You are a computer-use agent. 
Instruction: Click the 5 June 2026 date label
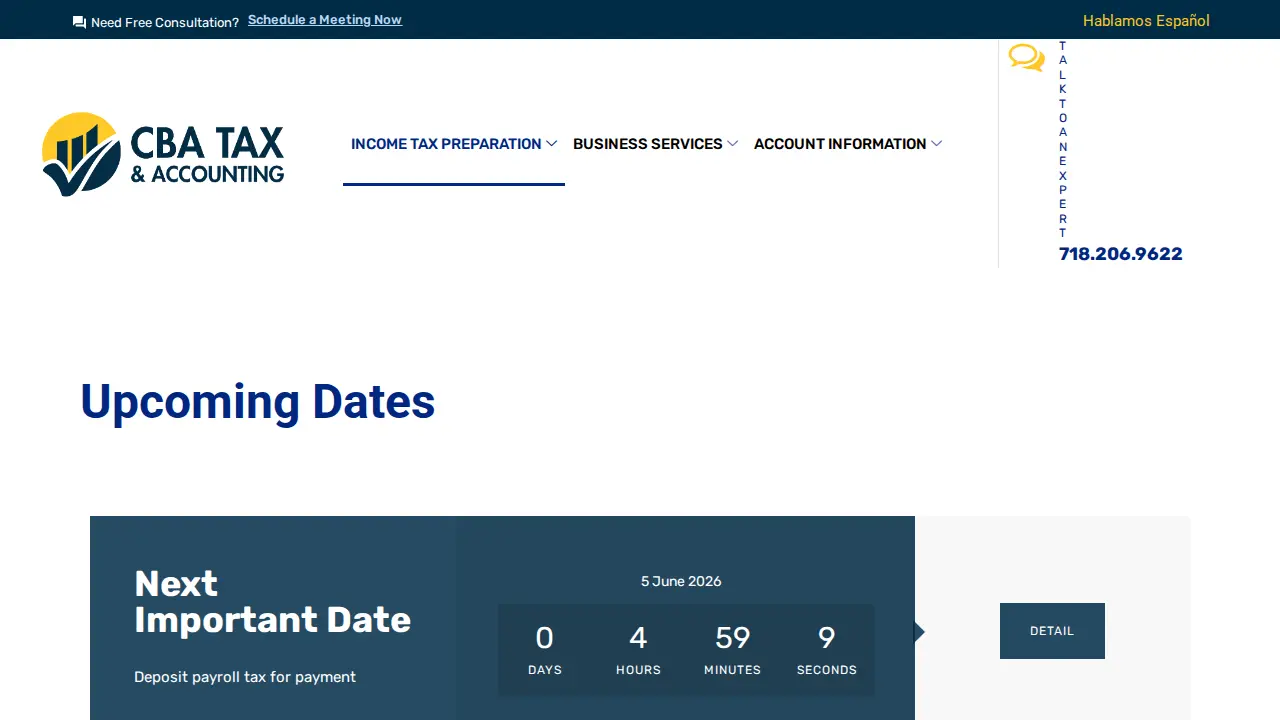point(681,581)
